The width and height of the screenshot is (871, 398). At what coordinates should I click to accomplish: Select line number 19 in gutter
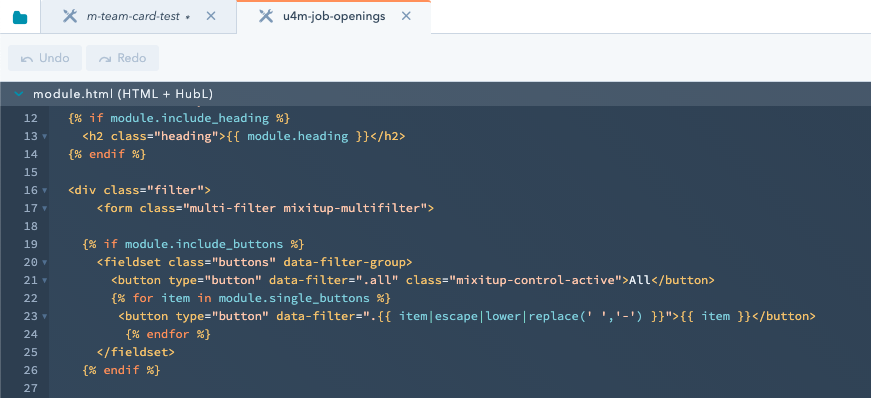[x=31, y=244]
